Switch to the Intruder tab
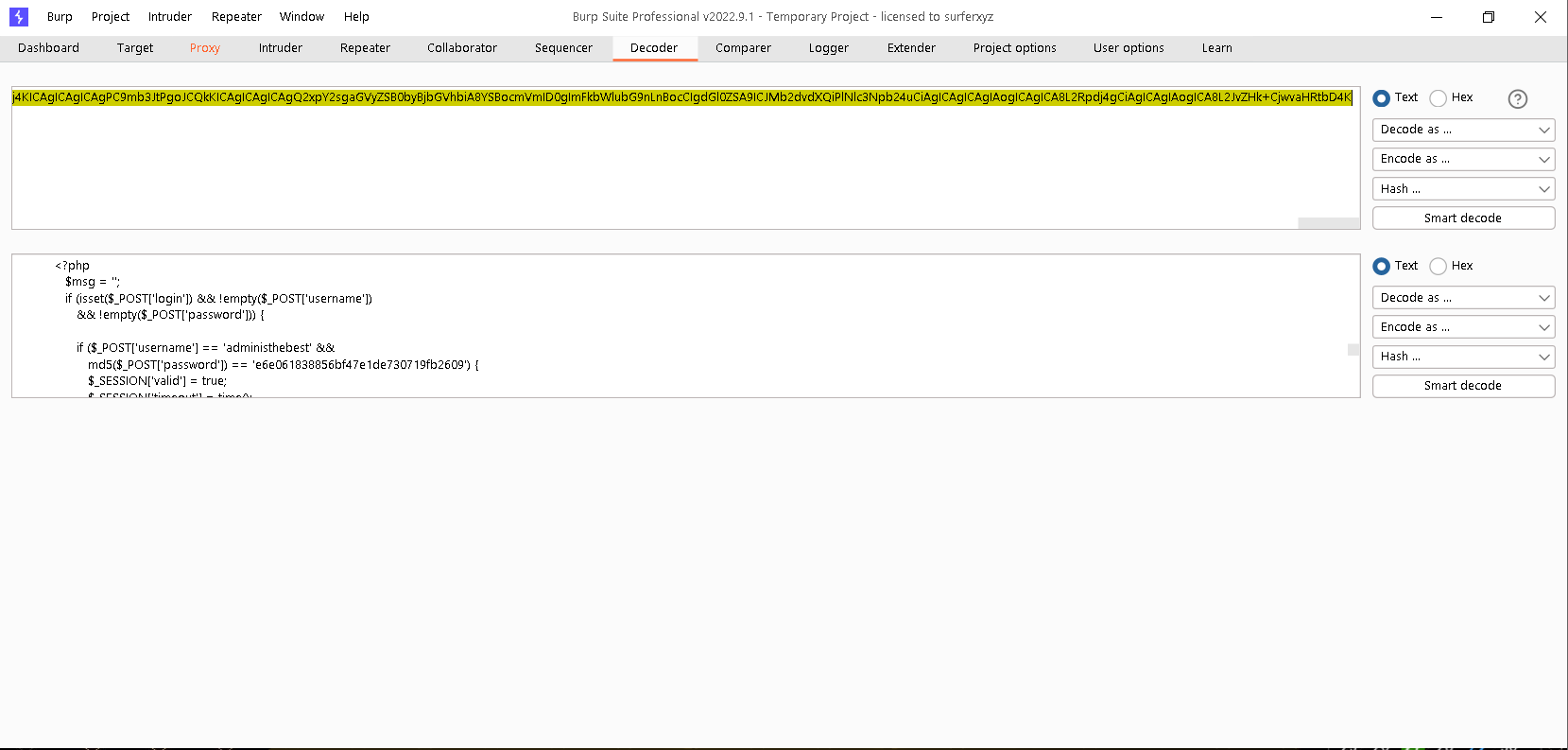The image size is (1568, 750). [x=281, y=48]
